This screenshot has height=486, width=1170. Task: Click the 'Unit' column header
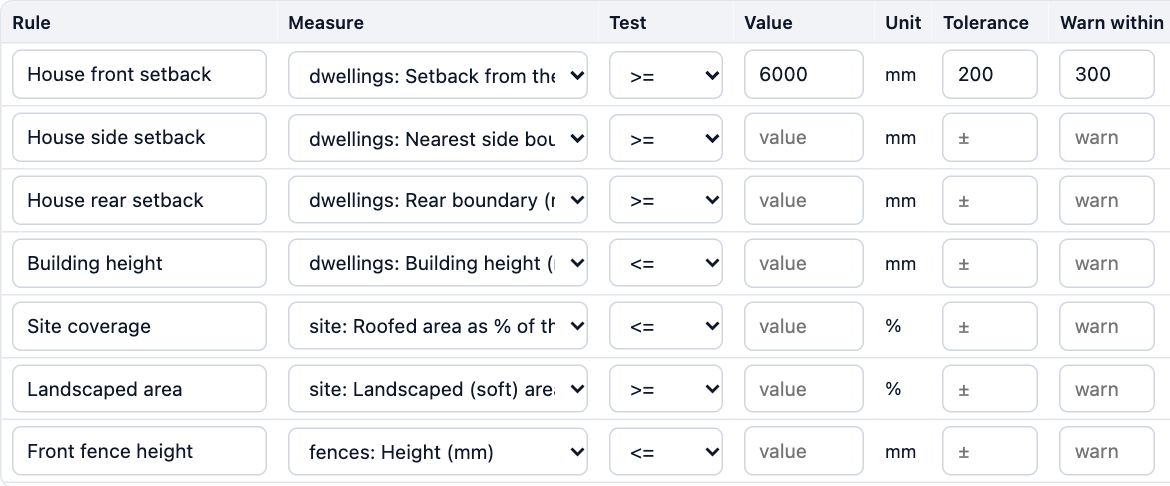(x=903, y=23)
